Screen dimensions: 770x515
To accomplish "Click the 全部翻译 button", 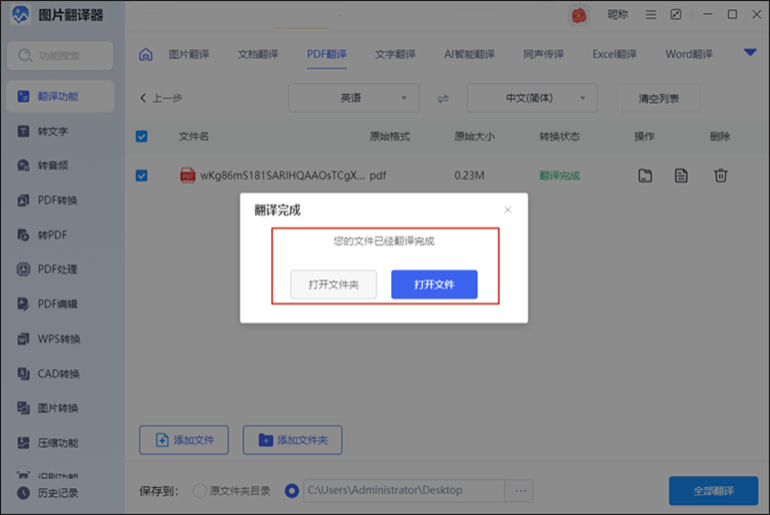I will [714, 490].
